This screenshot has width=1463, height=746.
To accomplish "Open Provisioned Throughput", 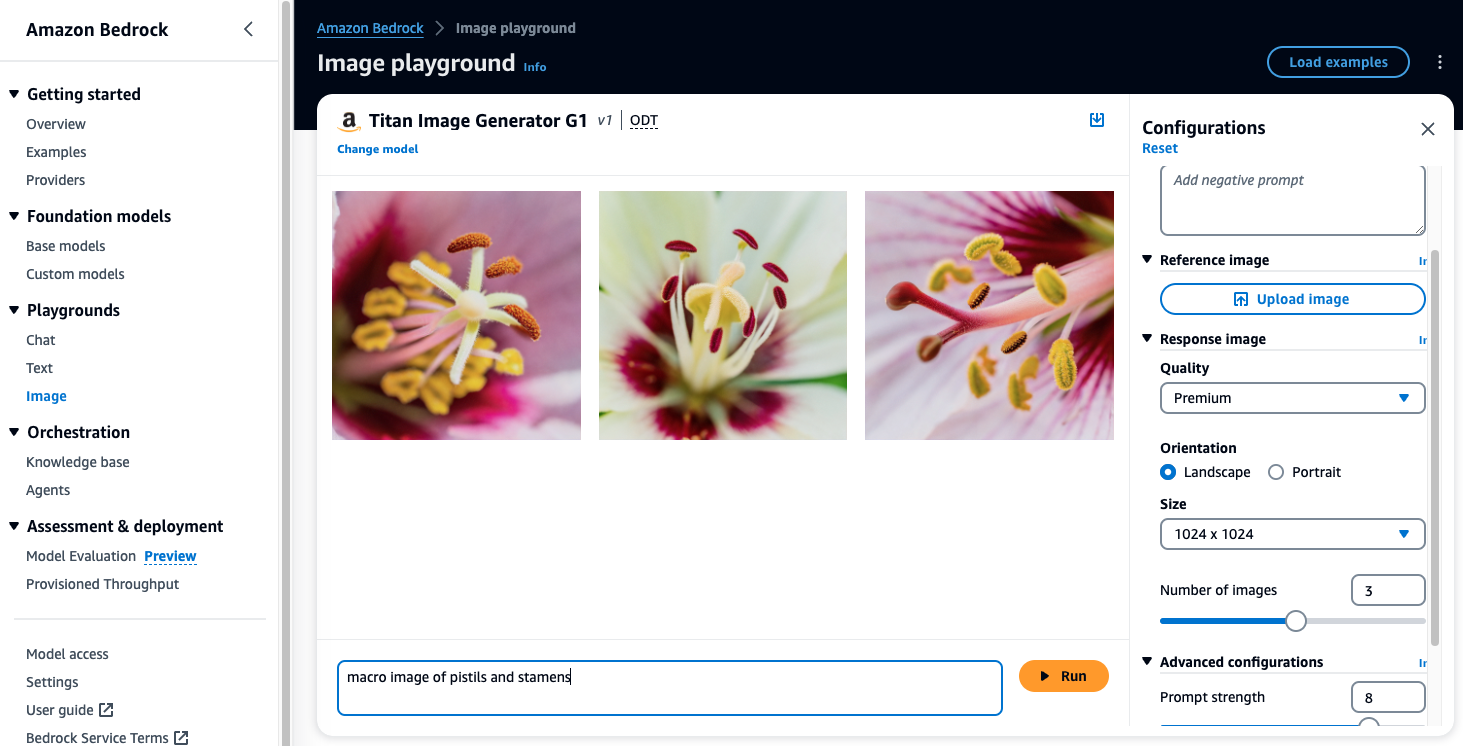I will click(103, 584).
